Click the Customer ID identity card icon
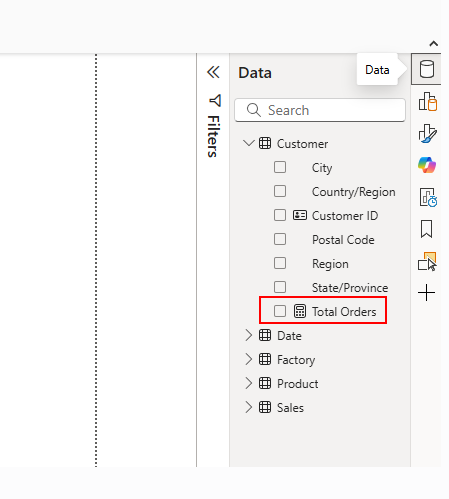 coord(300,215)
